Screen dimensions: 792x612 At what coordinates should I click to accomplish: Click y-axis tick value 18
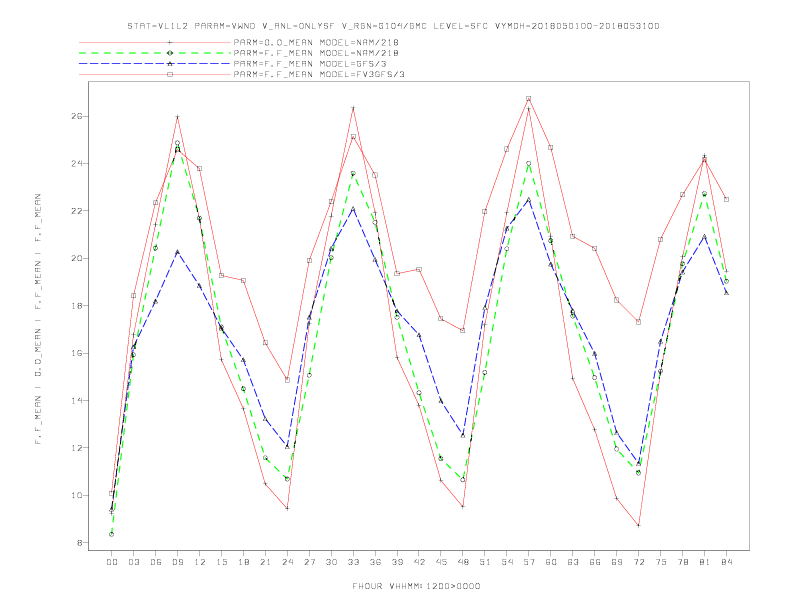[x=77, y=306]
